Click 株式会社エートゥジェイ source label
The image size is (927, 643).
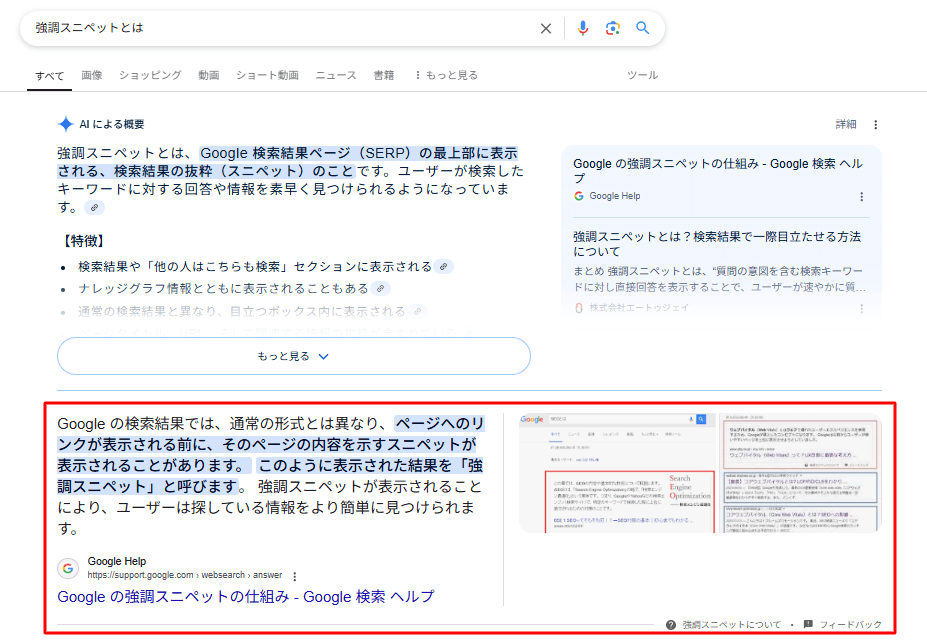639,307
